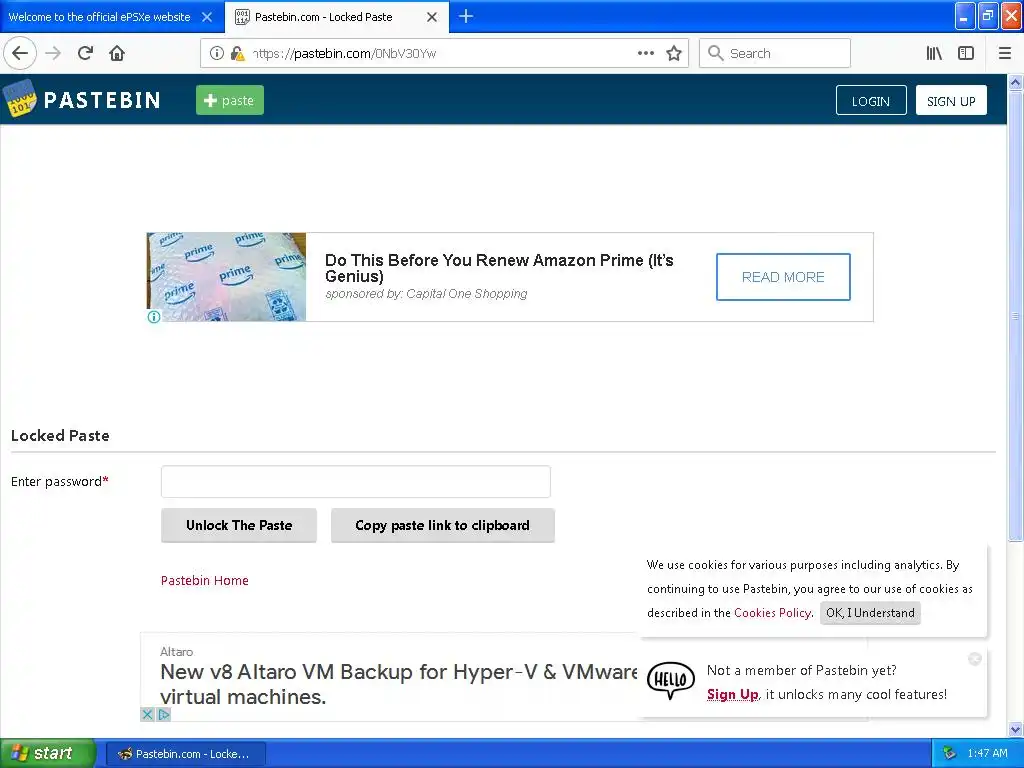Screen dimensions: 1024x768
Task: Open the Firefox hamburger menu
Action: (1005, 54)
